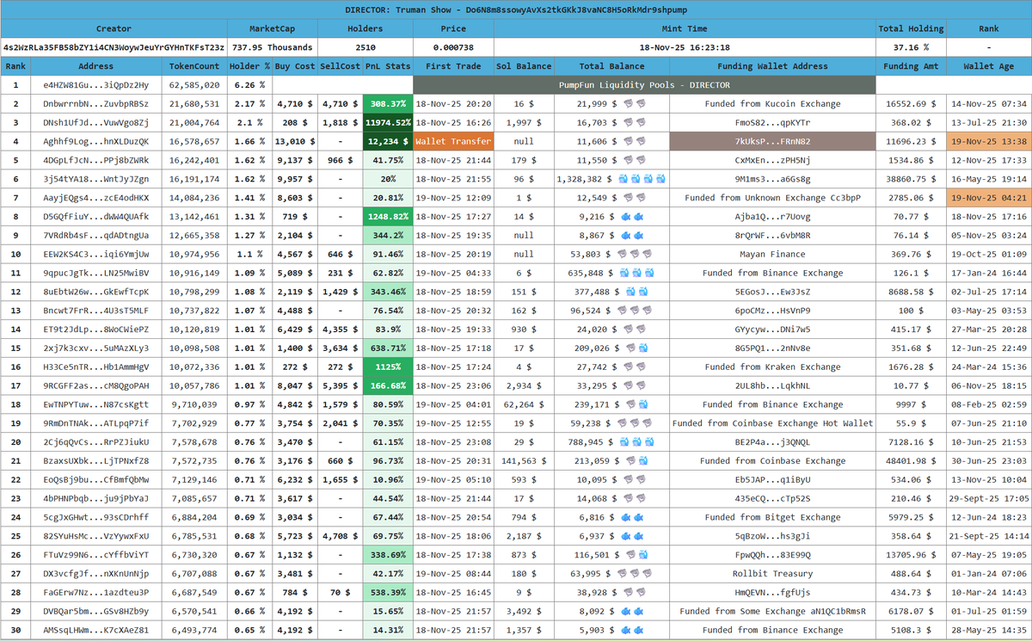Click the Funding Wallet Address column header

[772, 66]
